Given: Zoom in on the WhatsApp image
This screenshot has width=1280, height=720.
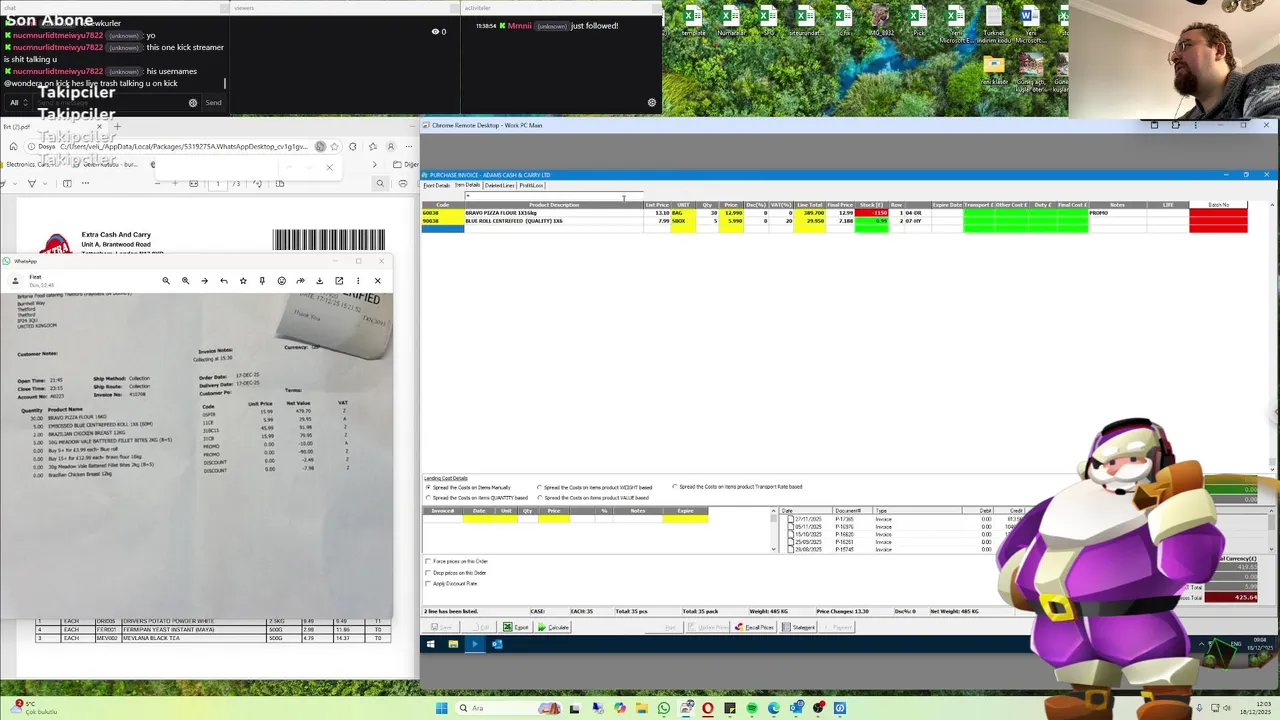Looking at the screenshot, I should pyautogui.click(x=185, y=281).
